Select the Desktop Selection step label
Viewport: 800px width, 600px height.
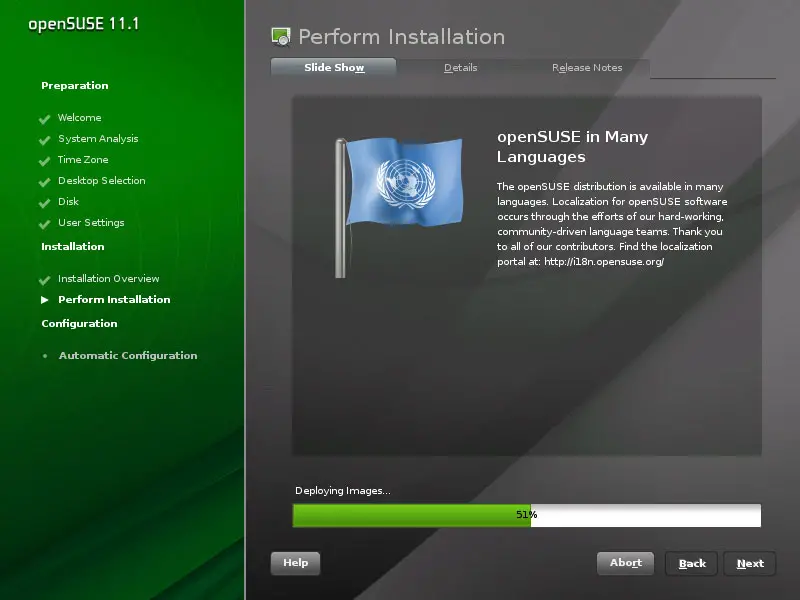click(x=102, y=181)
